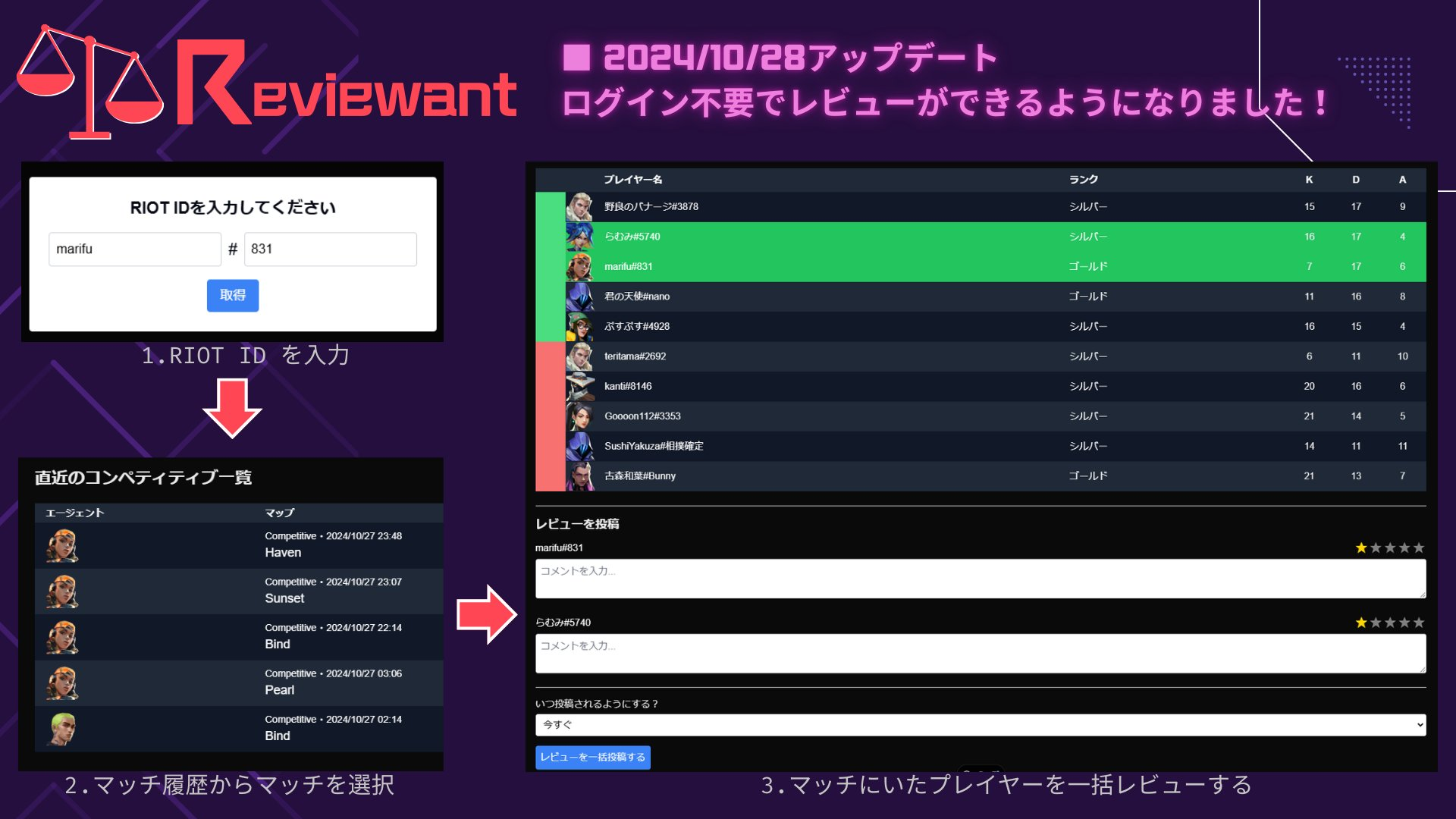The height and width of the screenshot is (819, 1456).
Task: Set fifth star rating for marifu#831
Action: (x=1419, y=548)
